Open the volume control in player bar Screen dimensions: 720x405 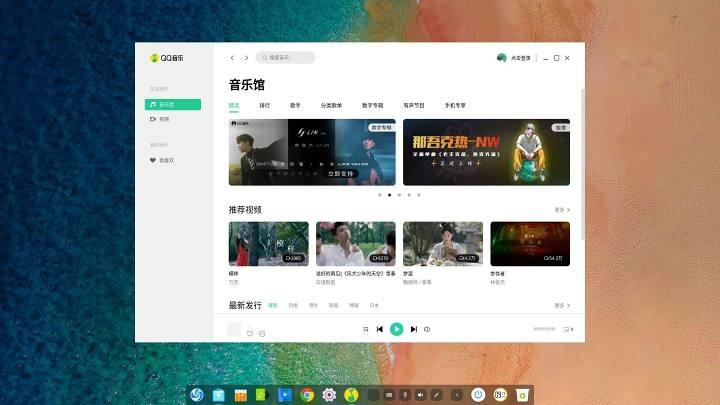[427, 329]
